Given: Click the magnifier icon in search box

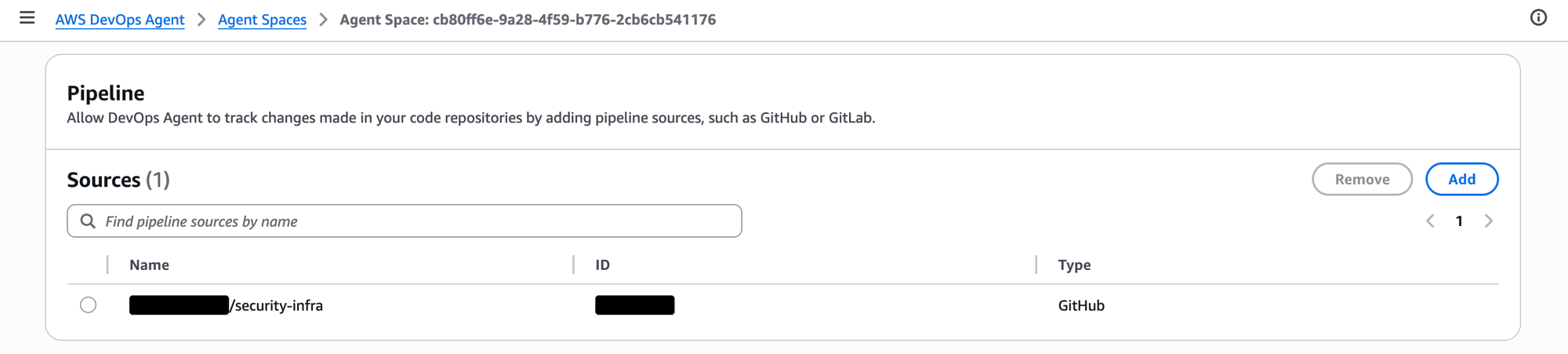Looking at the screenshot, I should pos(88,221).
